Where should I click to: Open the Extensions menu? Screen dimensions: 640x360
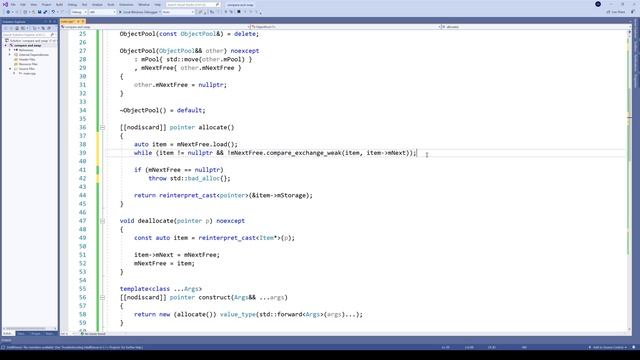[x=126, y=4]
